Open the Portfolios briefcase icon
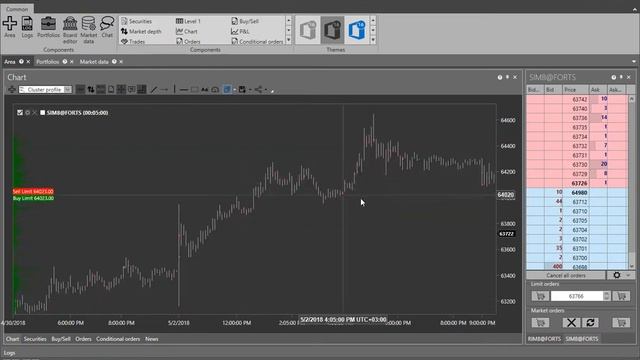Image resolution: width=640 pixels, height=360 pixels. (48, 27)
